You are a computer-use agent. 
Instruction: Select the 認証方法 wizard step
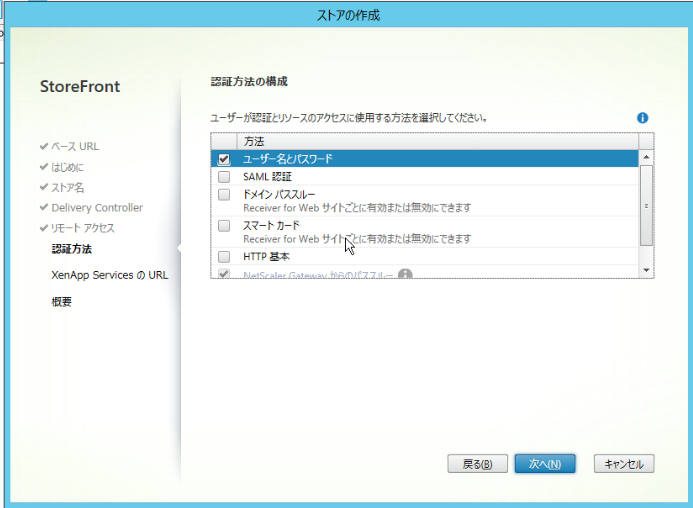click(72, 249)
